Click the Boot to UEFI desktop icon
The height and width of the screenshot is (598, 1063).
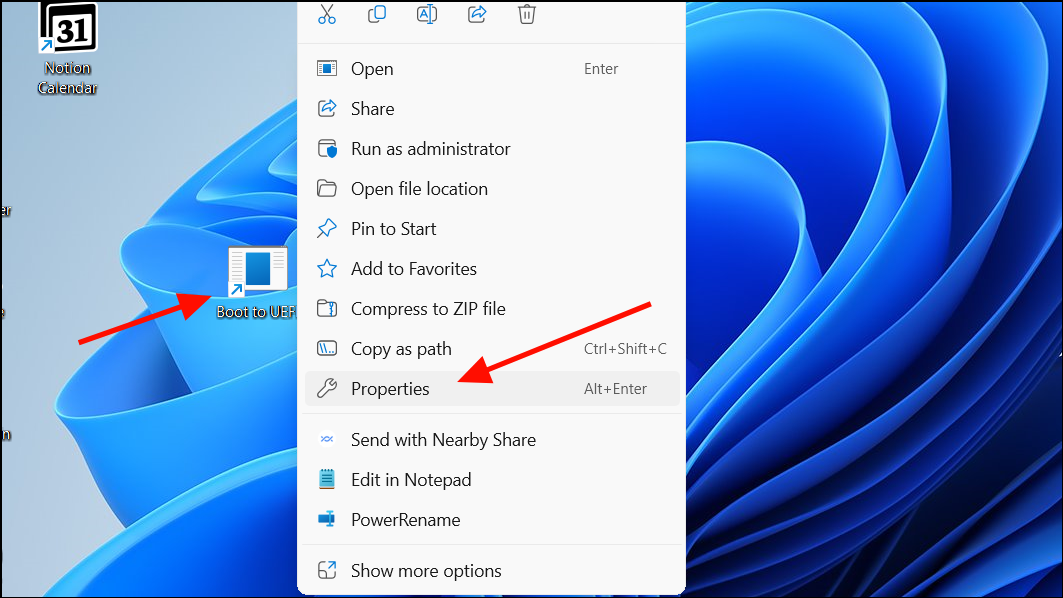click(257, 272)
